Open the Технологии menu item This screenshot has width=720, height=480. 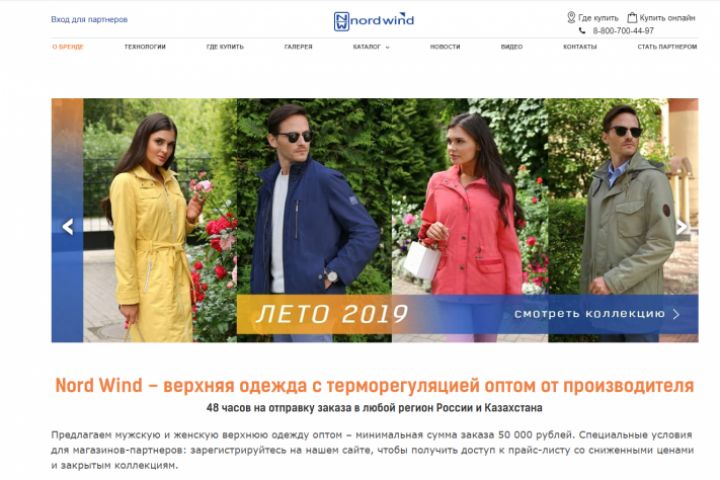pos(145,47)
